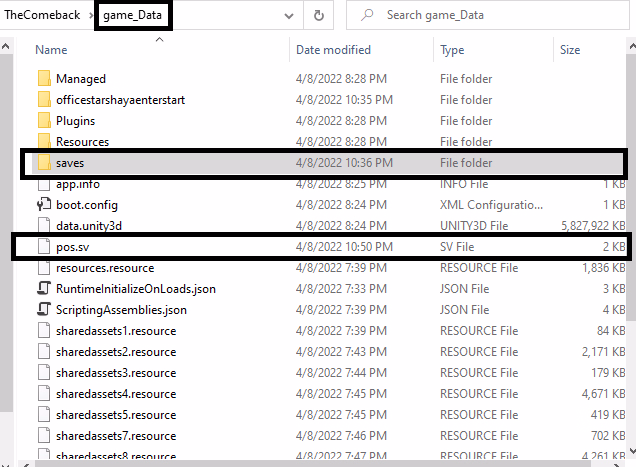The image size is (636, 467).
Task: Click the refresh button beside address bar
Action: point(319,15)
